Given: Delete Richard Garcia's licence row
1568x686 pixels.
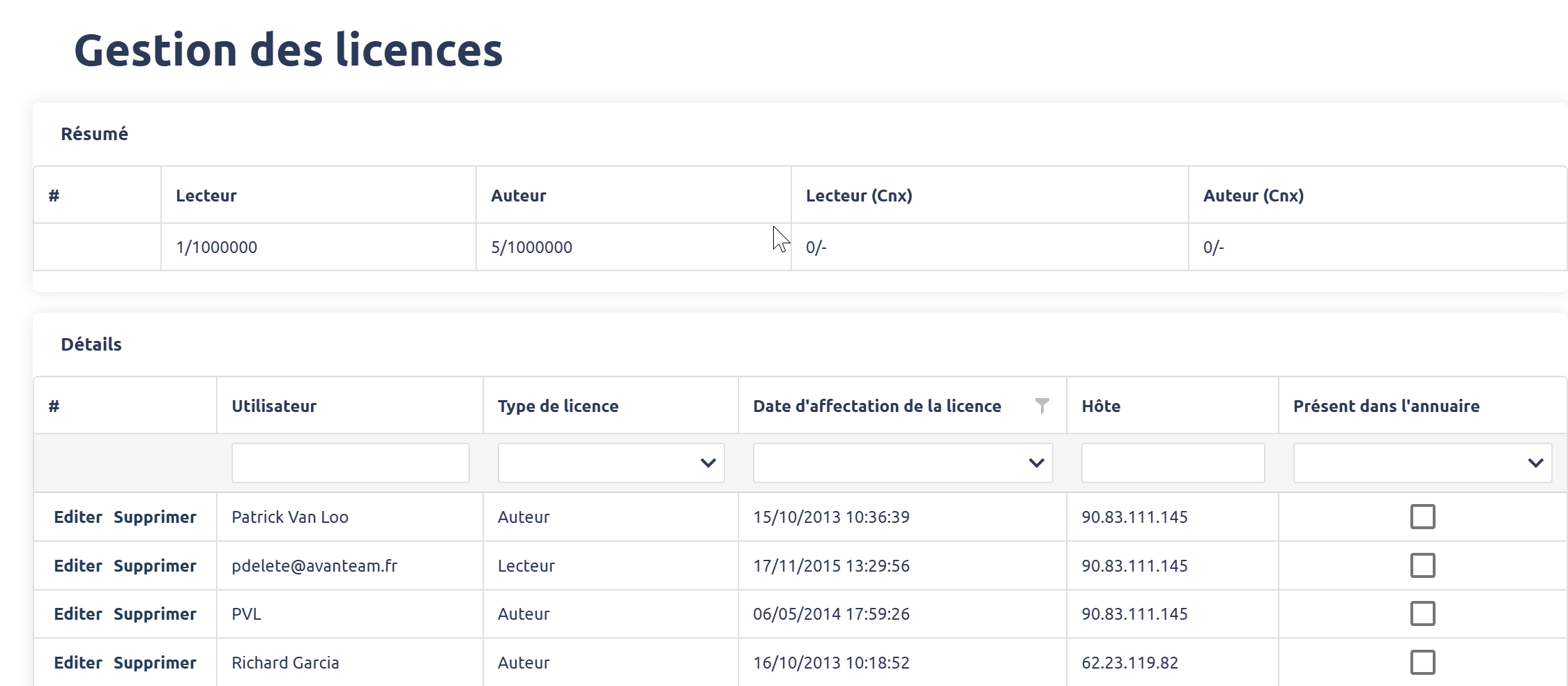Looking at the screenshot, I should 155,663.
